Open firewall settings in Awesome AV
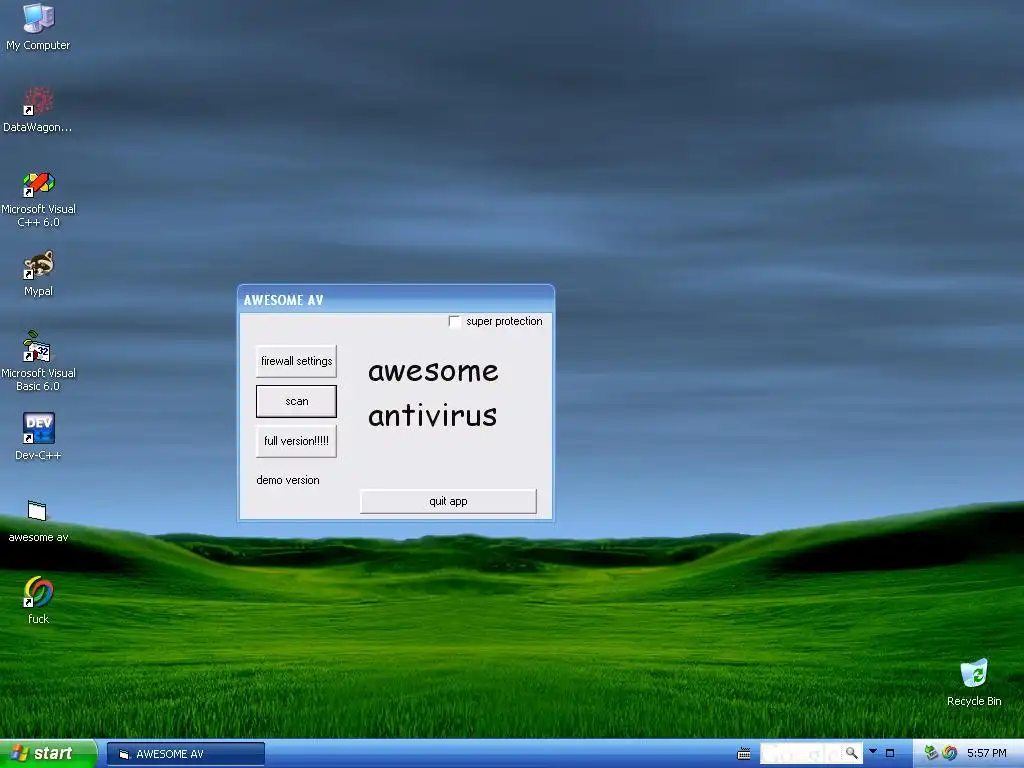 (296, 361)
